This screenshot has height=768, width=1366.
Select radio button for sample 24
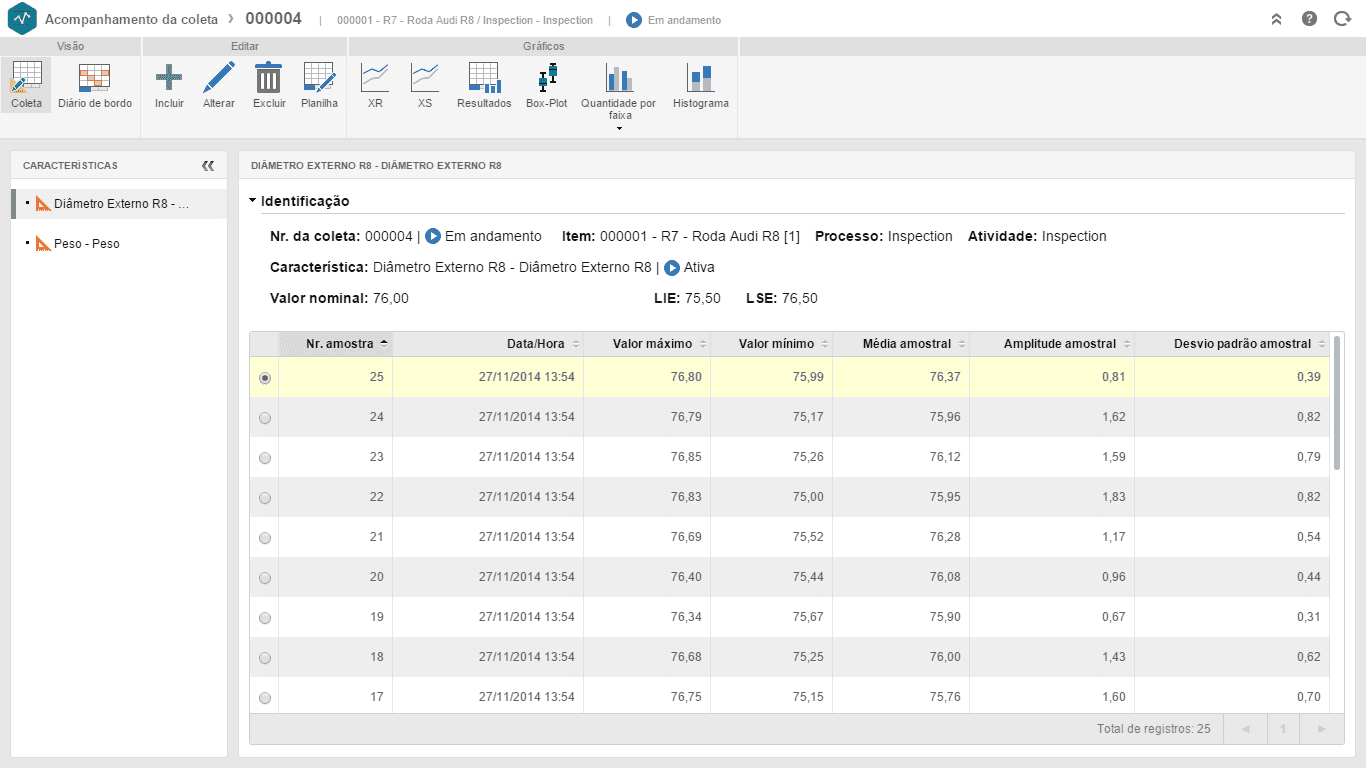264,418
